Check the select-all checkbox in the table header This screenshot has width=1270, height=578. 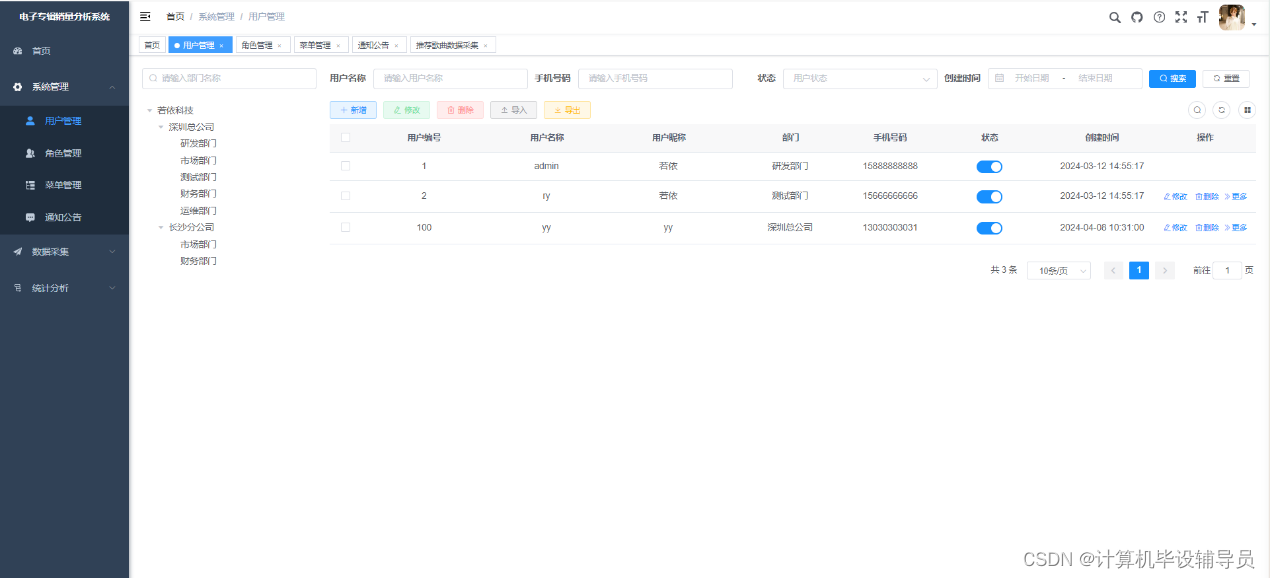(x=345, y=138)
